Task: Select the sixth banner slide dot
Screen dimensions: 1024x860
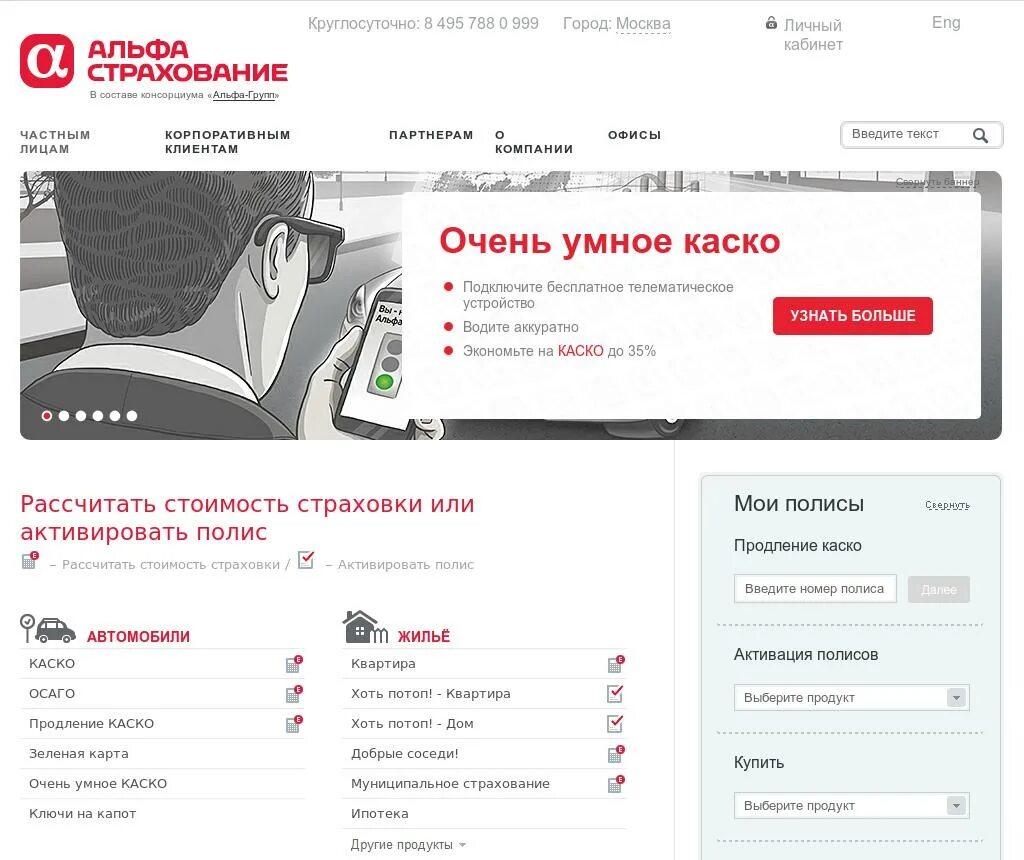Action: point(132,416)
